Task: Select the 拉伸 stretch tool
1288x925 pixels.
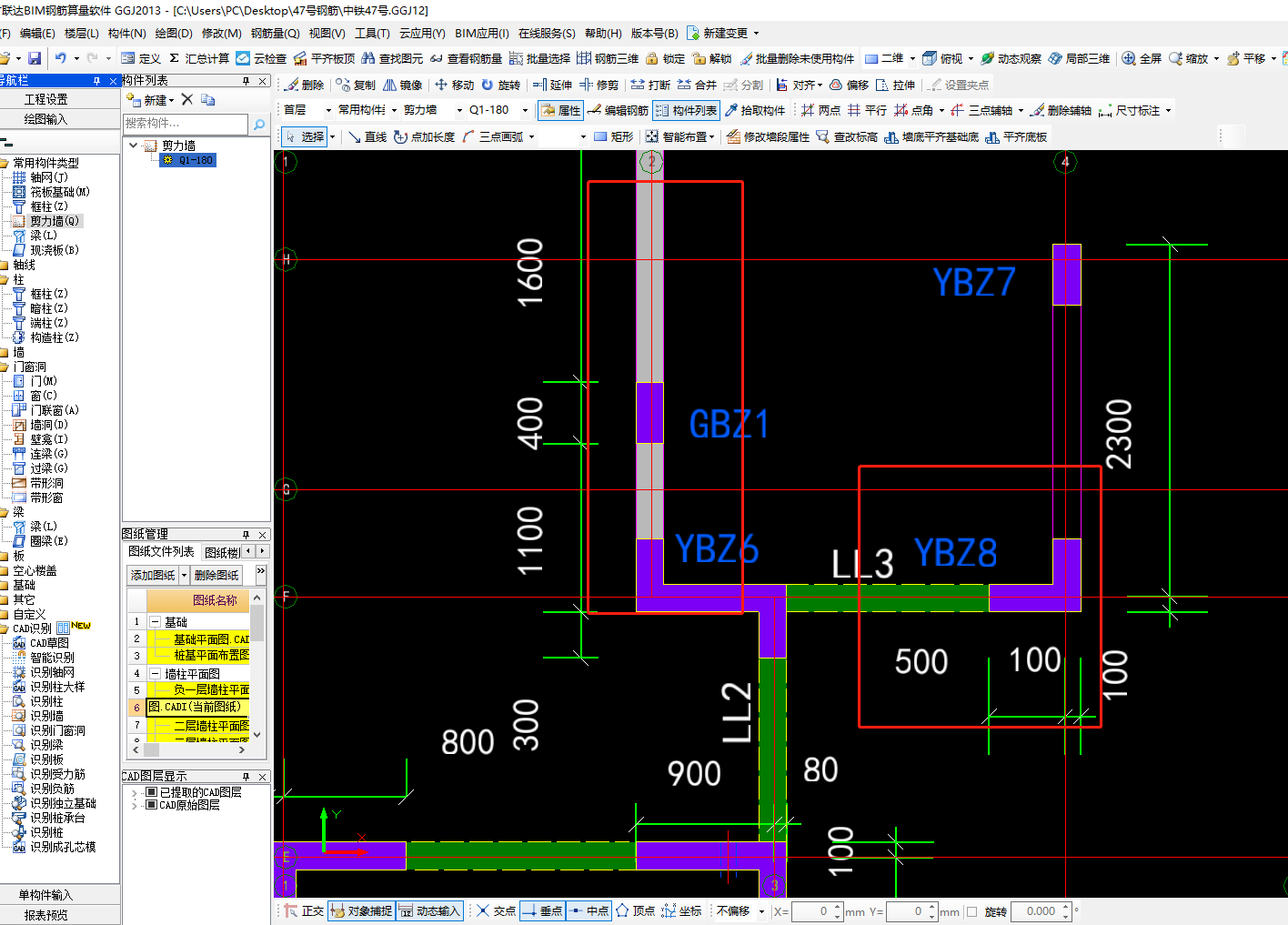Action: [x=895, y=85]
